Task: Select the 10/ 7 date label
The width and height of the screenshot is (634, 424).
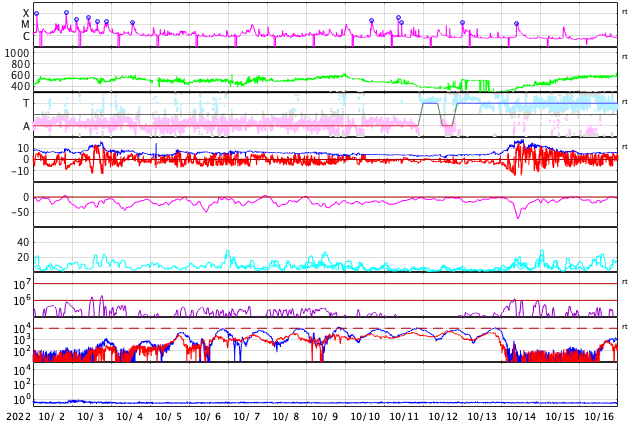Action: [x=247, y=417]
